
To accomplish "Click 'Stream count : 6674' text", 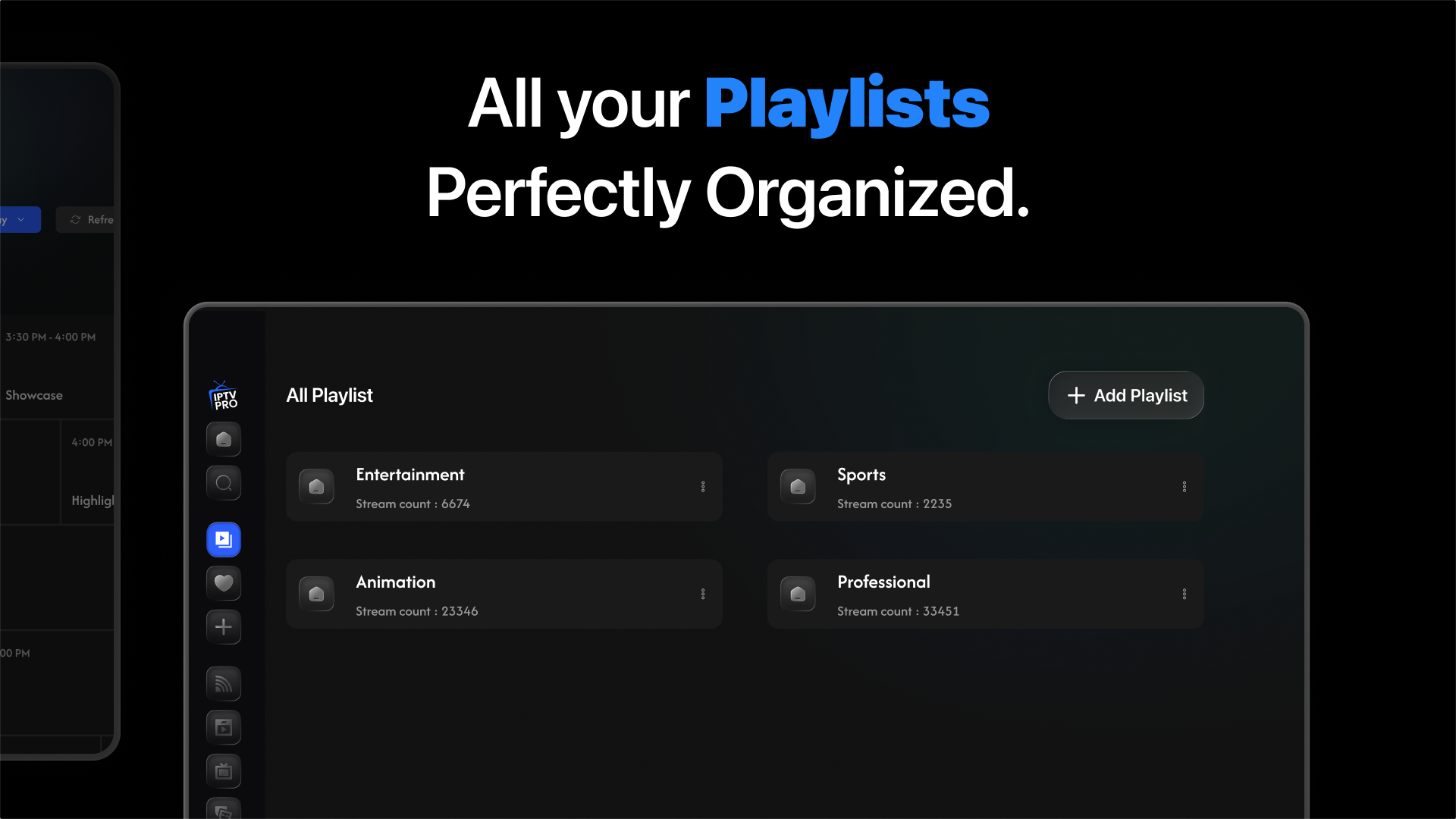I will pos(413,504).
